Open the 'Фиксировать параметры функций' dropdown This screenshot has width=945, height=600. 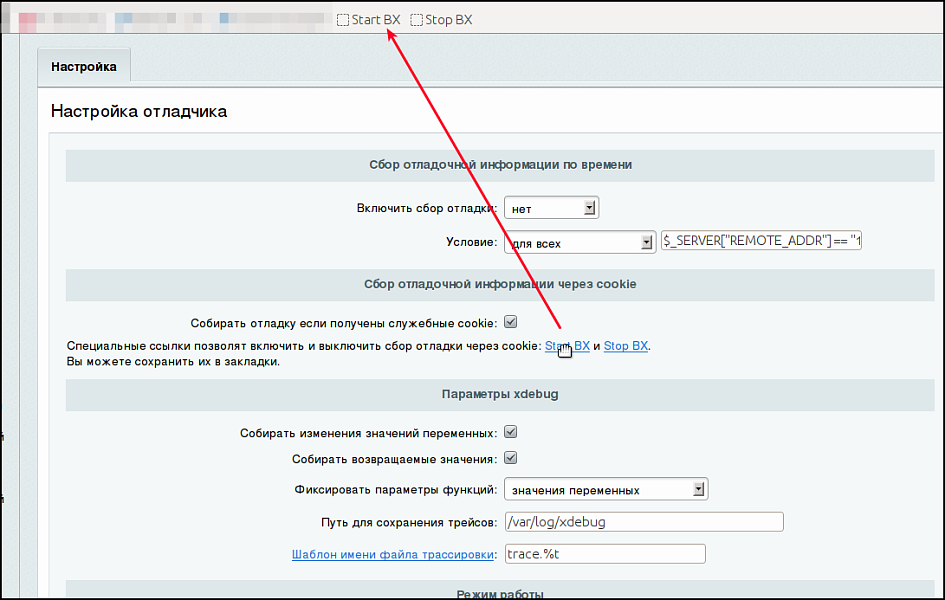(x=606, y=489)
